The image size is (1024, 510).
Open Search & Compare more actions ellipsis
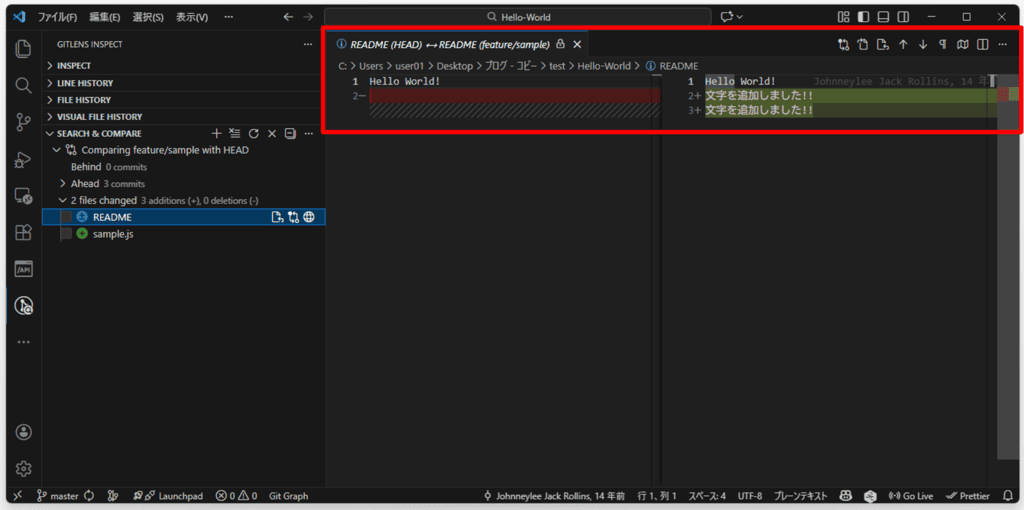tap(308, 133)
